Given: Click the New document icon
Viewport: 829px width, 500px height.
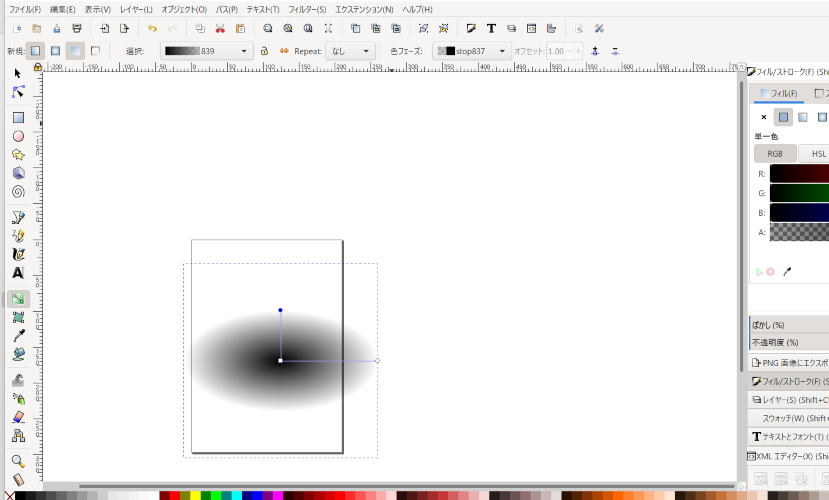Looking at the screenshot, I should 17,29.
